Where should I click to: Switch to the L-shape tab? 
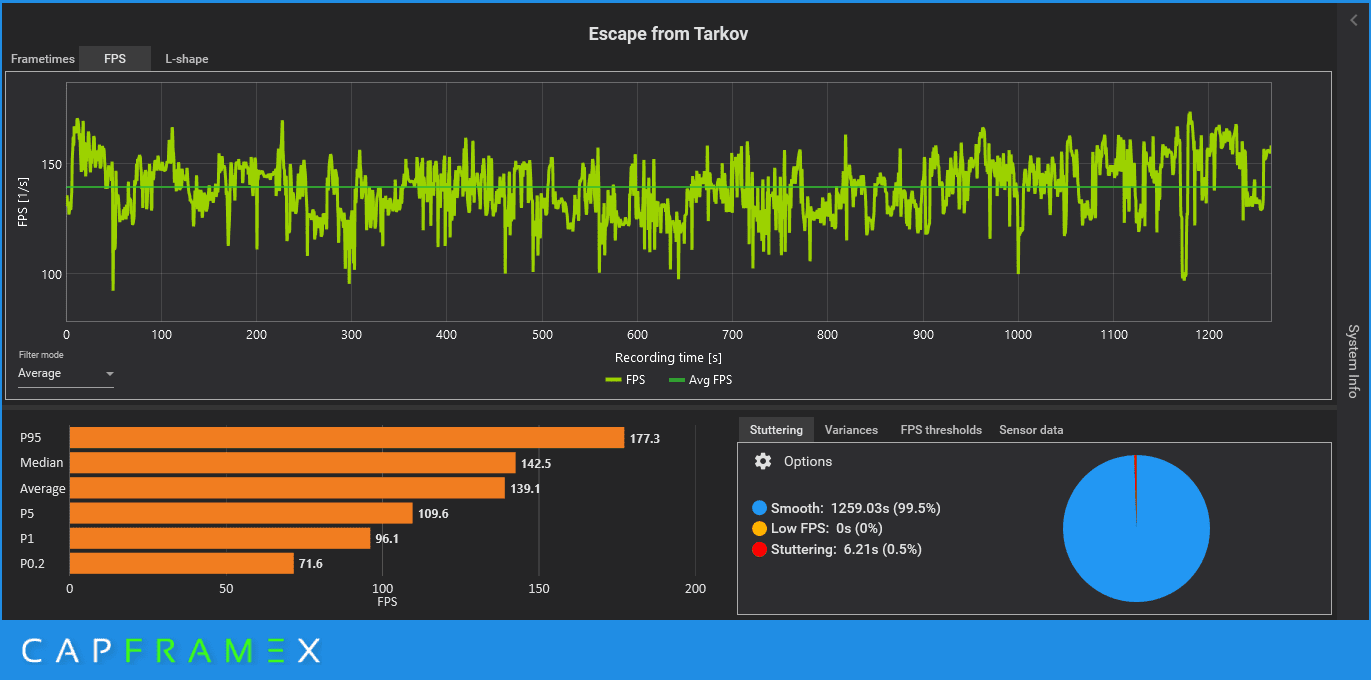pos(187,59)
